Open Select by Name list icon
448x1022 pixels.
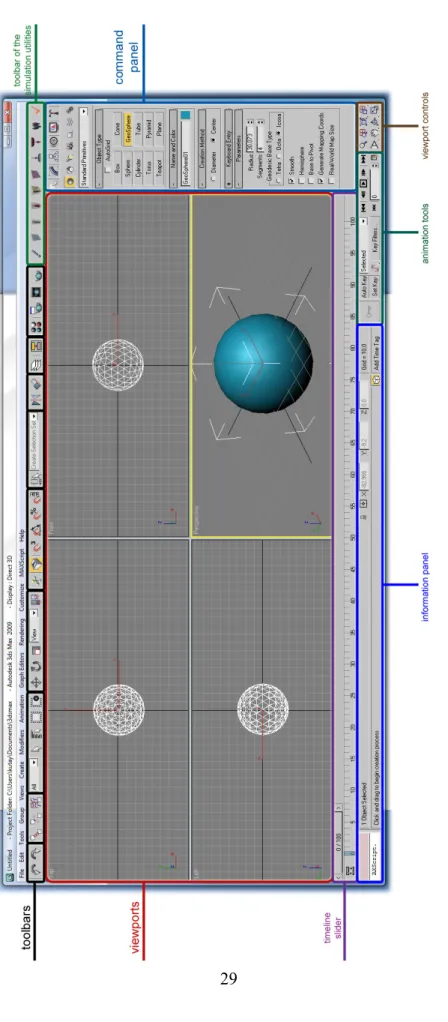click(x=36, y=734)
